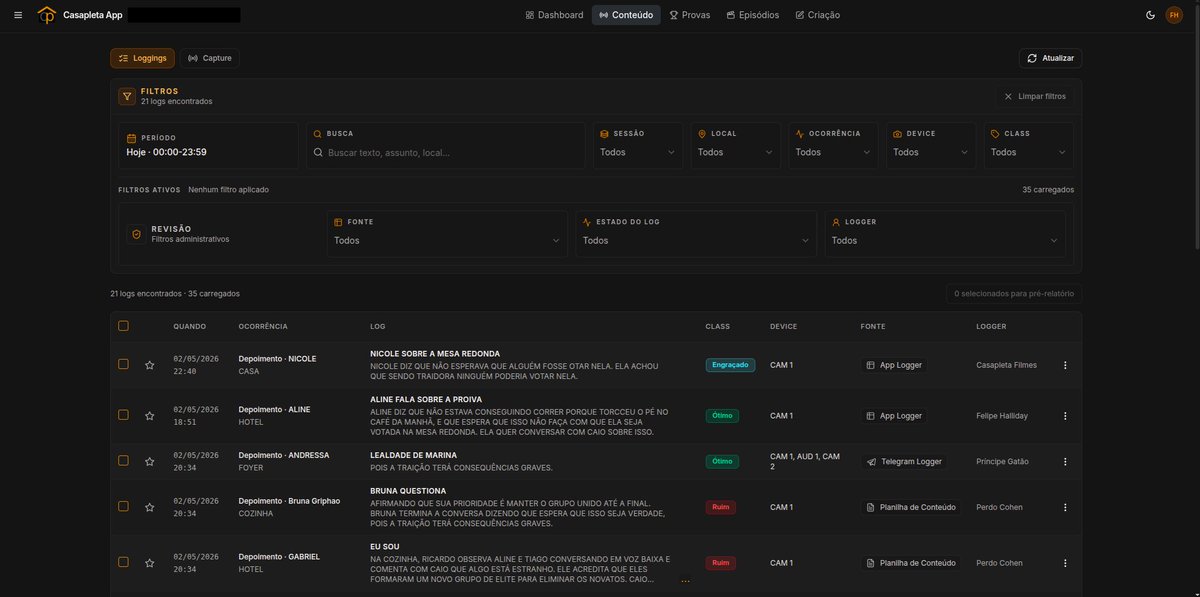Check the ALINE row checkbox
The width and height of the screenshot is (1200, 597).
click(123, 414)
